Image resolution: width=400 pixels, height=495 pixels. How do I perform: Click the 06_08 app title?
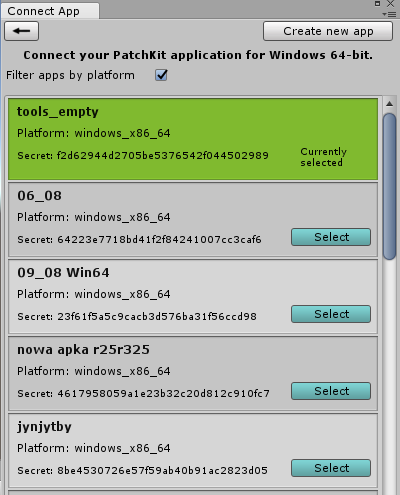coord(39,196)
